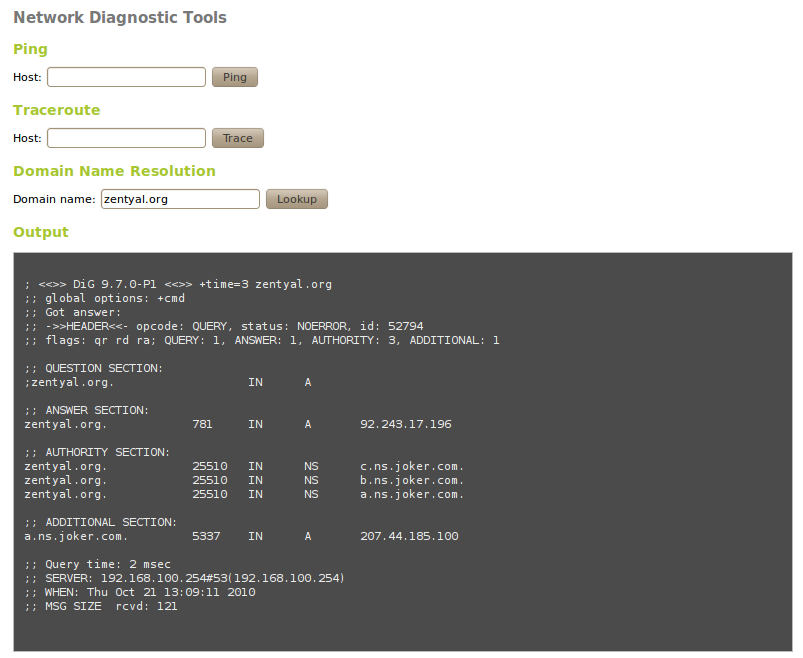The height and width of the screenshot is (658, 803).
Task: Click the IP address 92.243.17.196
Action: pos(406,424)
